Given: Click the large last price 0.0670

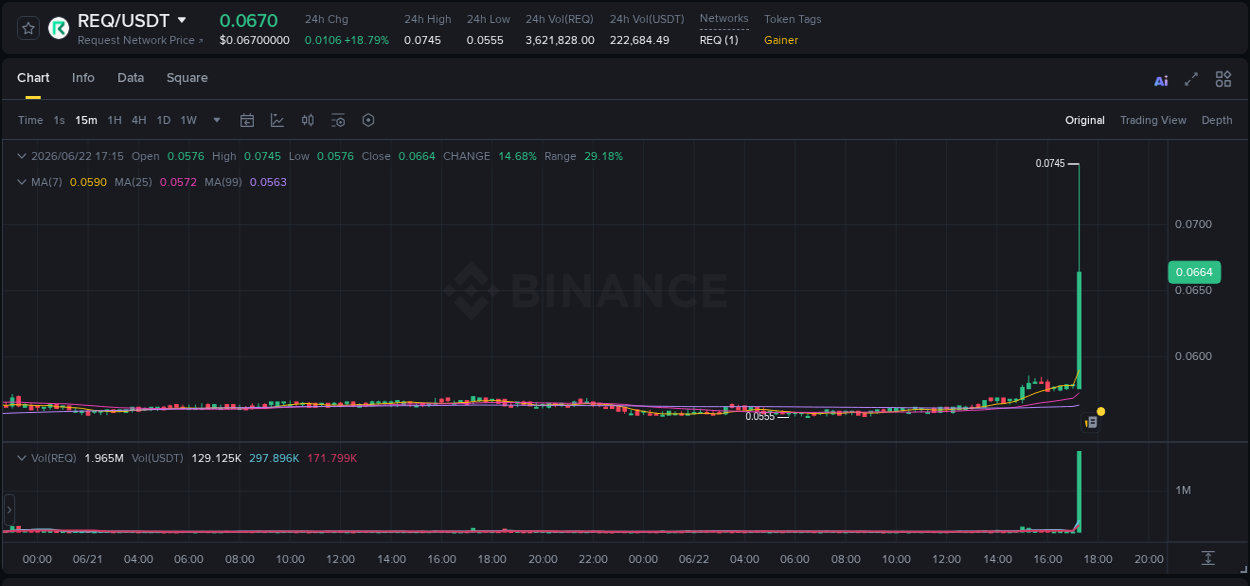Looking at the screenshot, I should pos(249,20).
